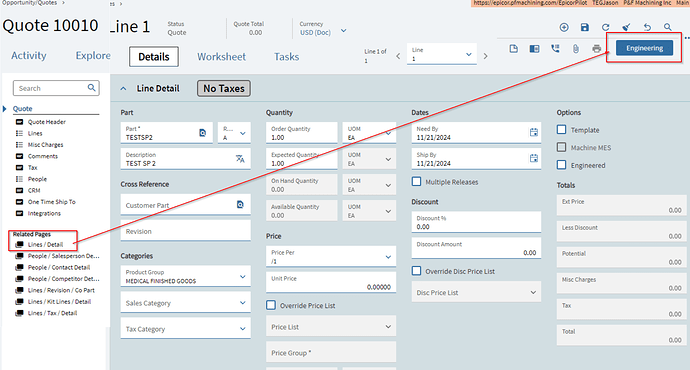The image size is (690, 370).
Task: Open the Product Group dropdown
Action: point(242,277)
